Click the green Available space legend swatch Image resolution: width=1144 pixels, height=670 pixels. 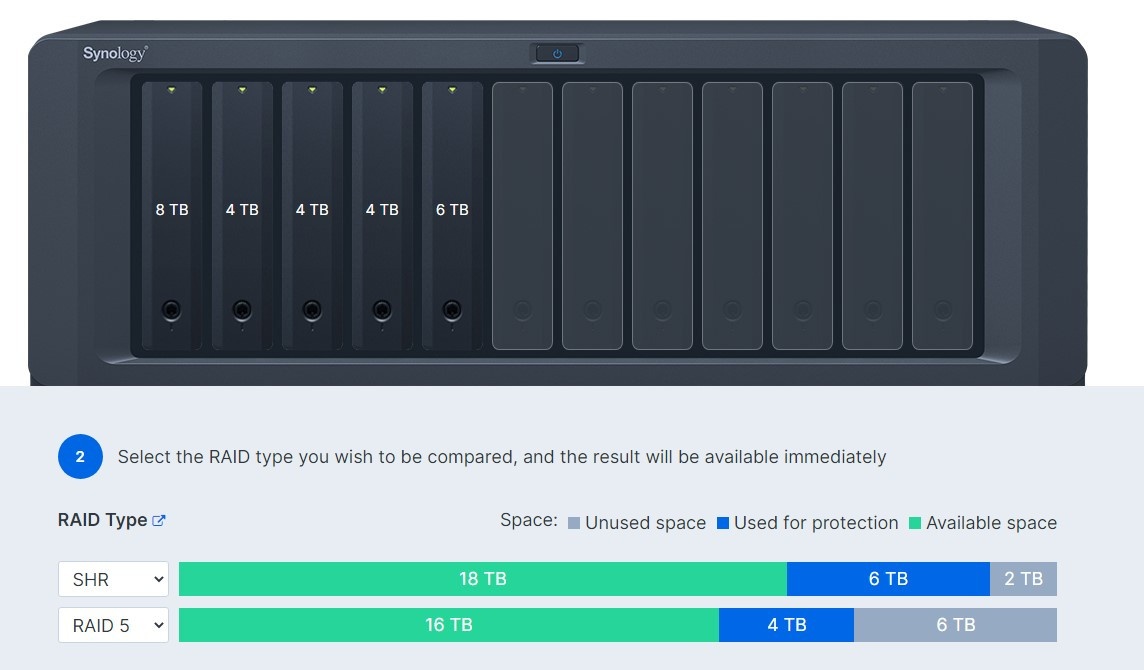pos(915,523)
